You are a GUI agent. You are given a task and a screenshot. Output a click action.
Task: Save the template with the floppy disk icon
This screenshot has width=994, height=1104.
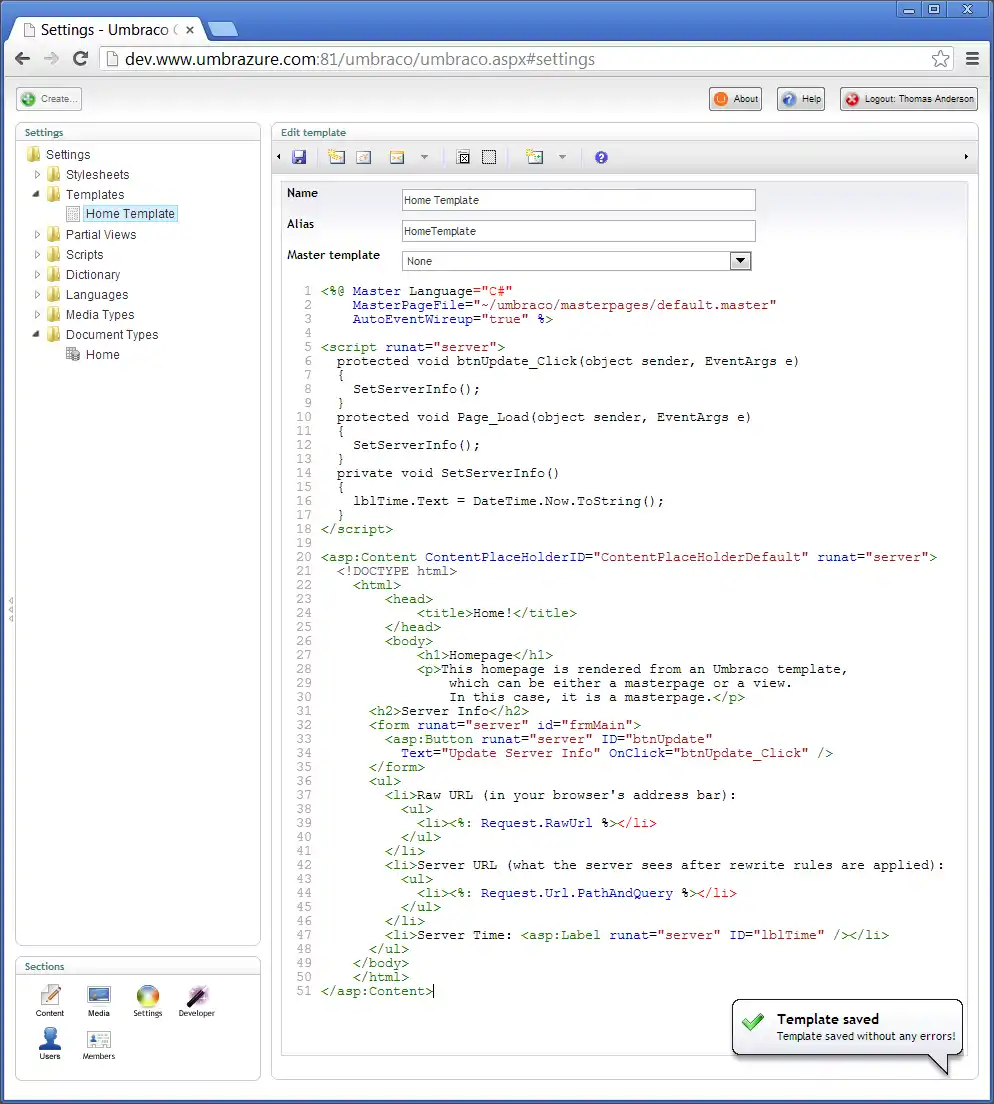click(x=299, y=157)
